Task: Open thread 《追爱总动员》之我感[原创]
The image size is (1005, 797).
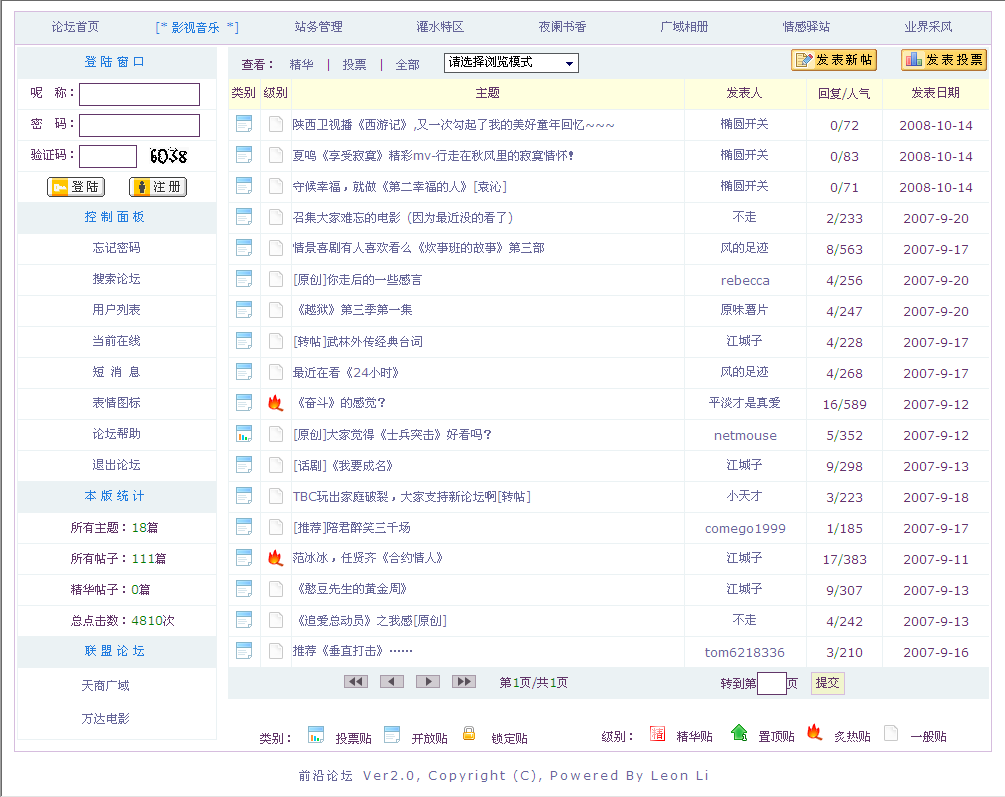Action: [370, 621]
